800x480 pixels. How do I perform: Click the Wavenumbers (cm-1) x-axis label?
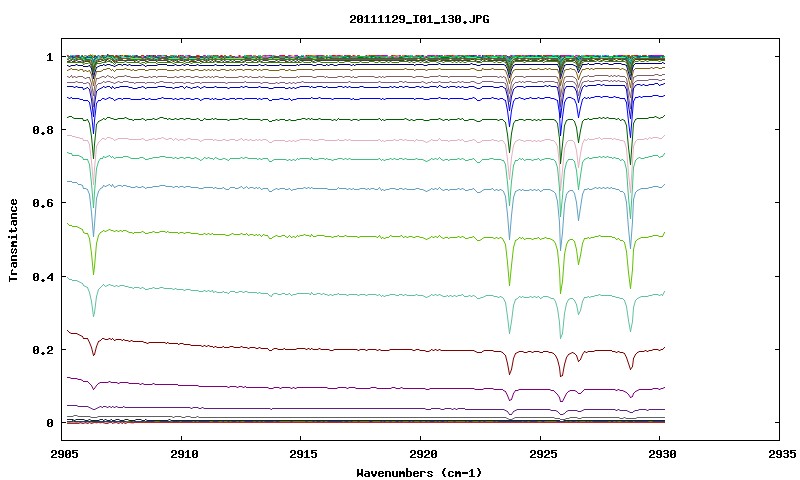(x=419, y=473)
